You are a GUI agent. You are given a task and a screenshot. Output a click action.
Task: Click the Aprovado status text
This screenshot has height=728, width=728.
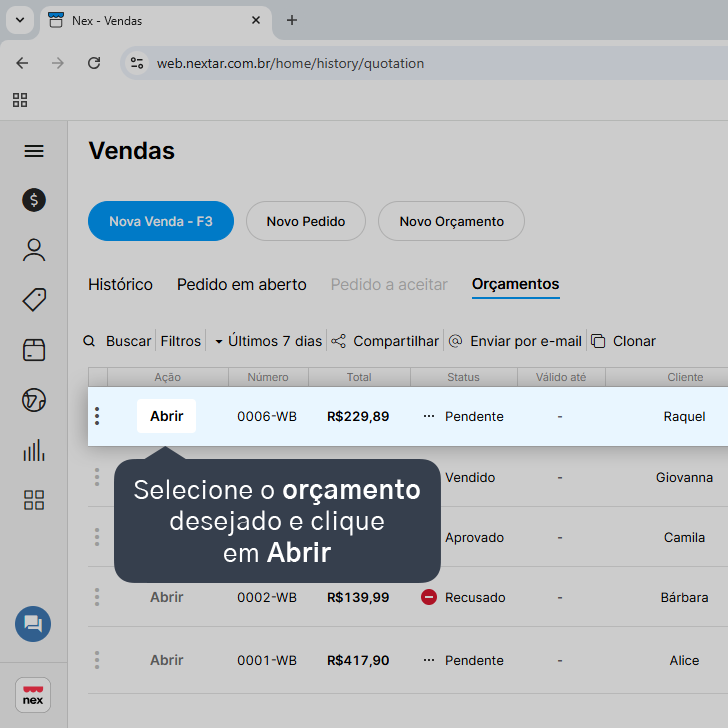click(x=474, y=538)
